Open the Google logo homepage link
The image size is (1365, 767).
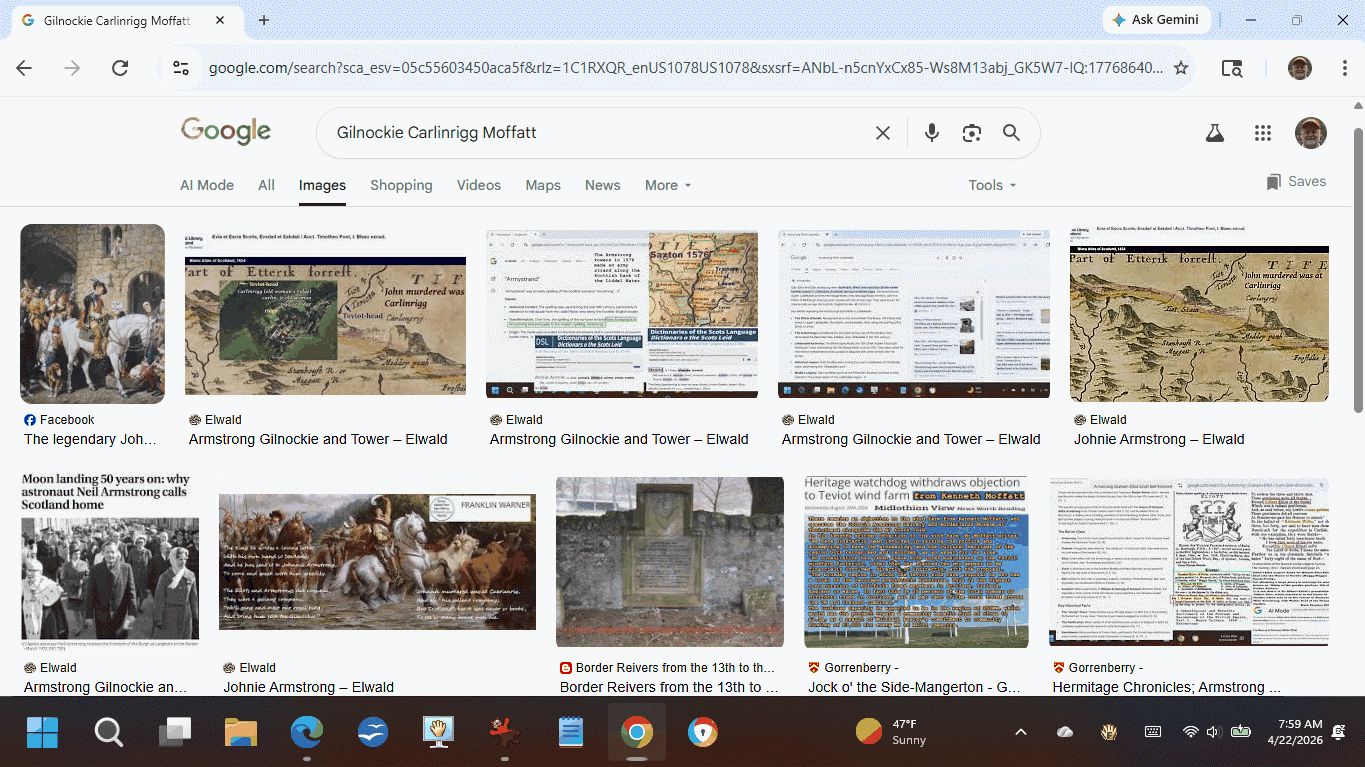point(226,131)
